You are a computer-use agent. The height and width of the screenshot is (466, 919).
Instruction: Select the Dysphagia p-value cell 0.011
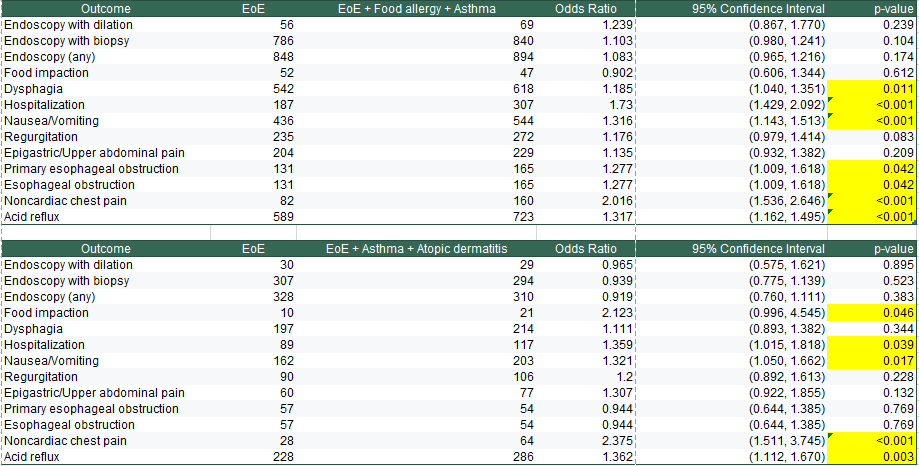[872, 89]
